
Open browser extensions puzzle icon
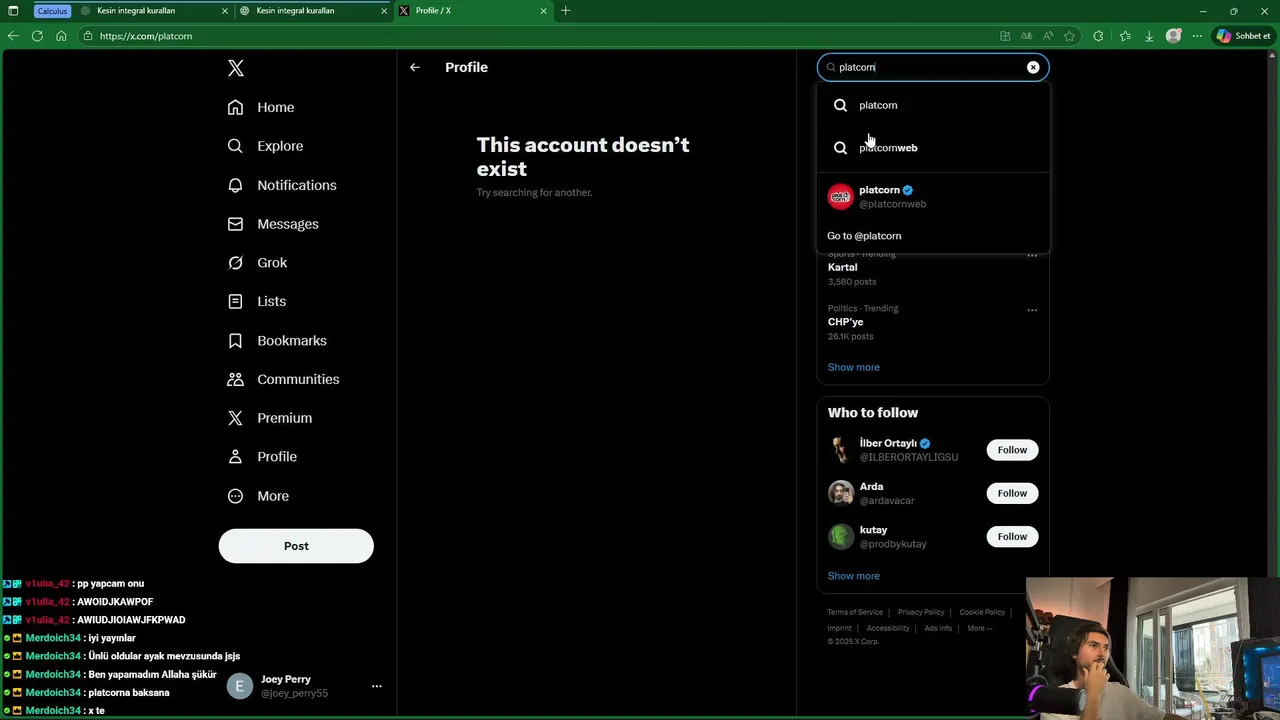point(1098,36)
